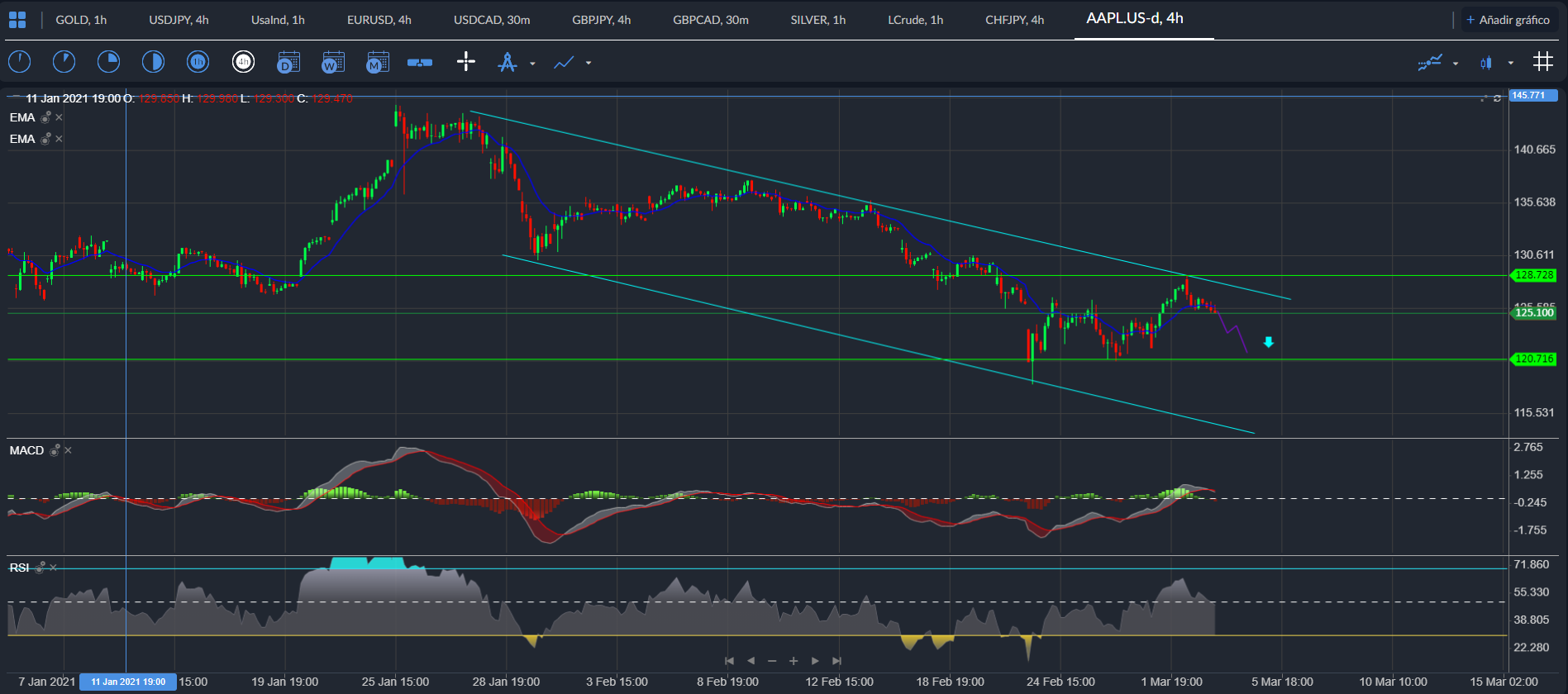Open the indicators icon
Viewport: 1568px width, 694px height.
click(1430, 62)
